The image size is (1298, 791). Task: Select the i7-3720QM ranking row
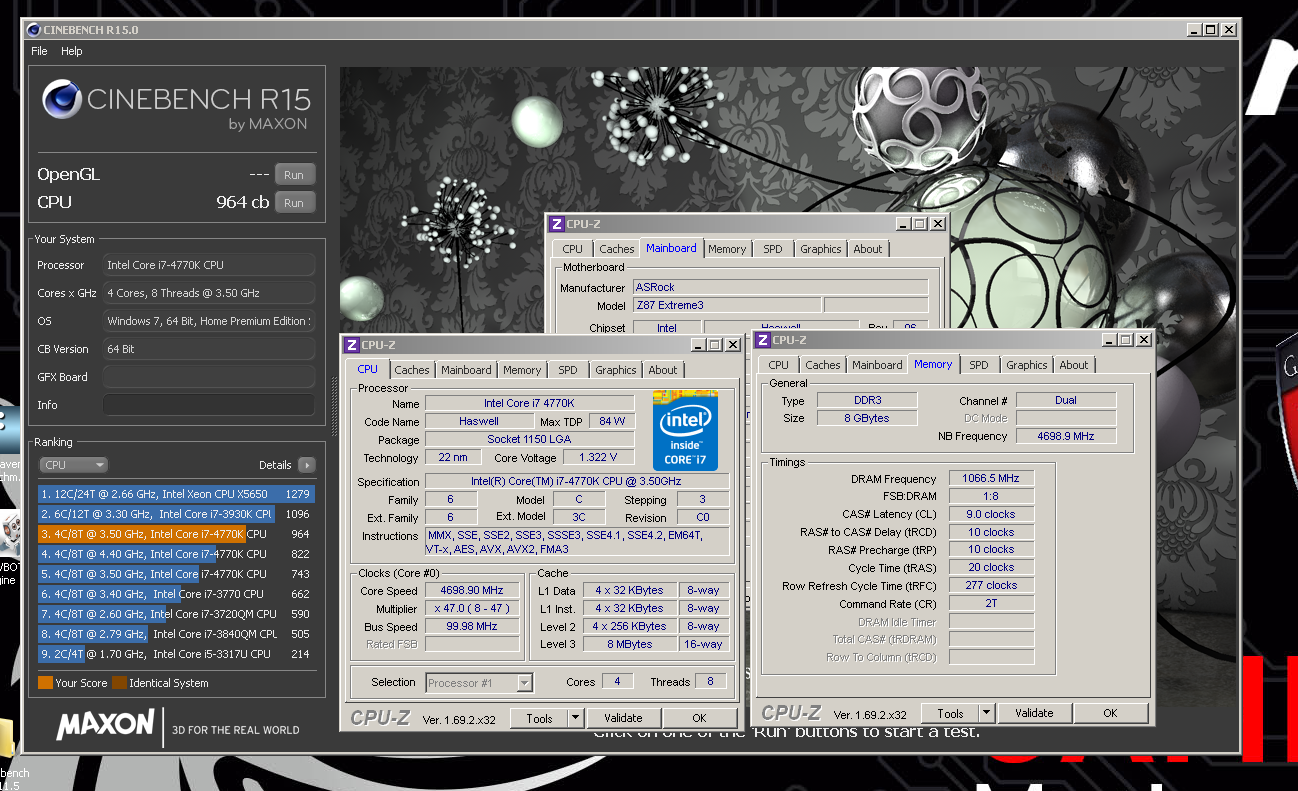pyautogui.click(x=176, y=614)
